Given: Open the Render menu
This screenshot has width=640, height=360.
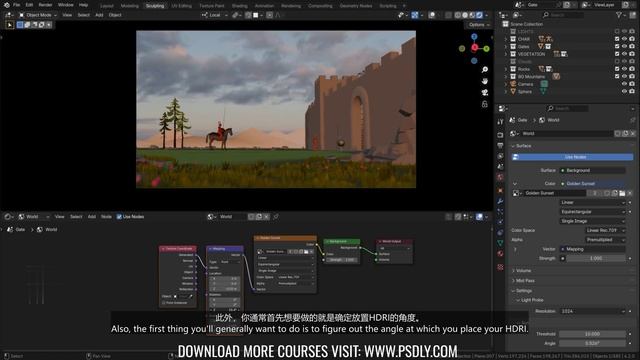Looking at the screenshot, I should point(45,5).
